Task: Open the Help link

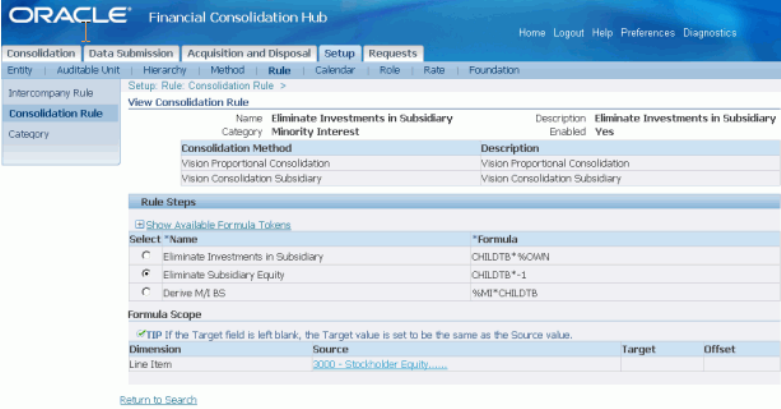Action: [602, 33]
